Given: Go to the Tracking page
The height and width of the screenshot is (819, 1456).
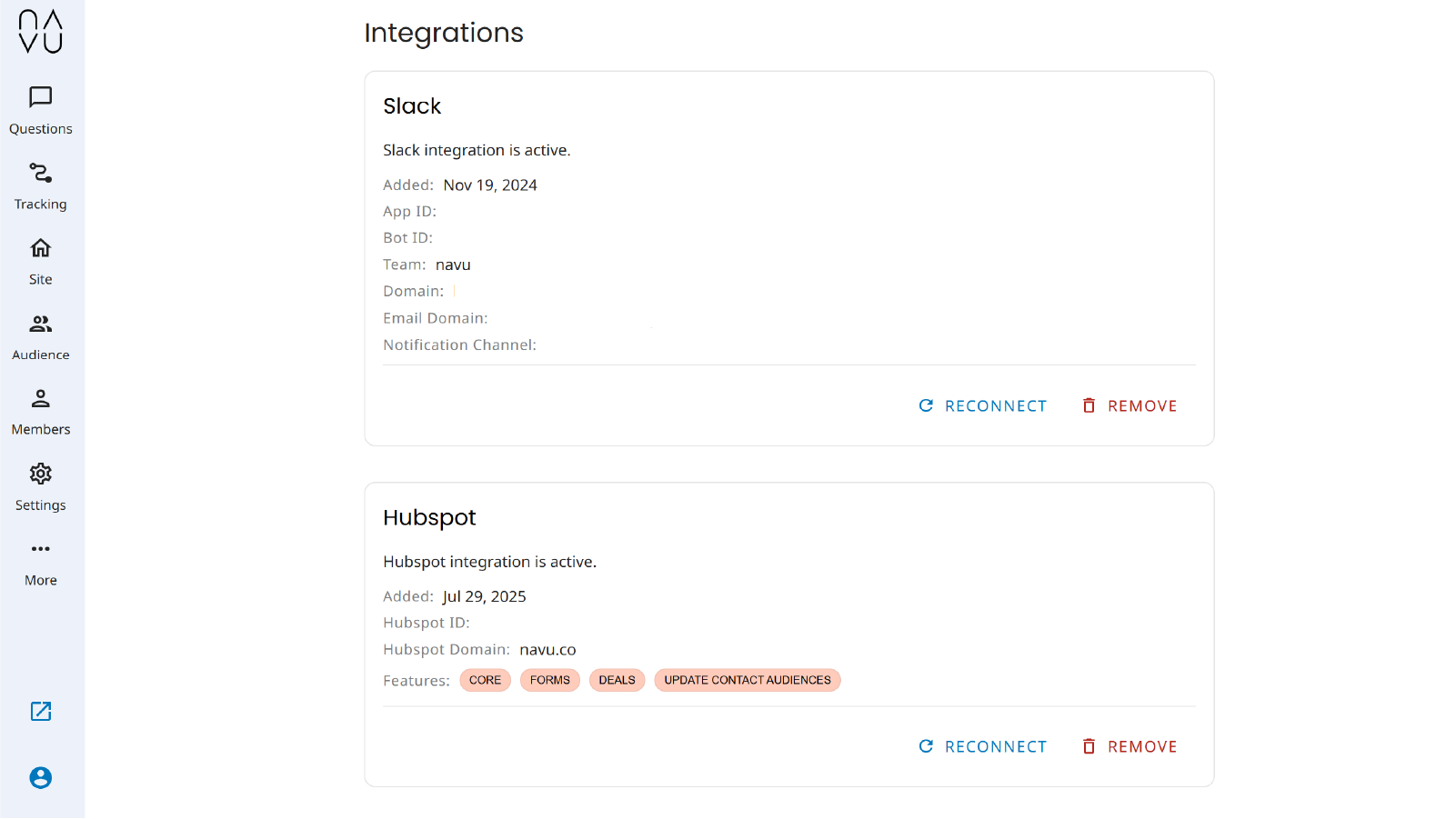Looking at the screenshot, I should click(x=41, y=185).
